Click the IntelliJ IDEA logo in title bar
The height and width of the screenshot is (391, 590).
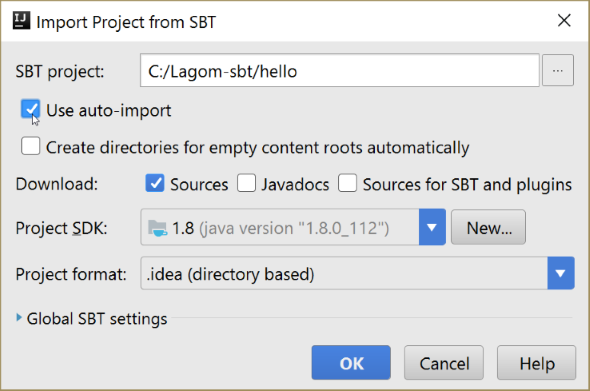tap(21, 20)
